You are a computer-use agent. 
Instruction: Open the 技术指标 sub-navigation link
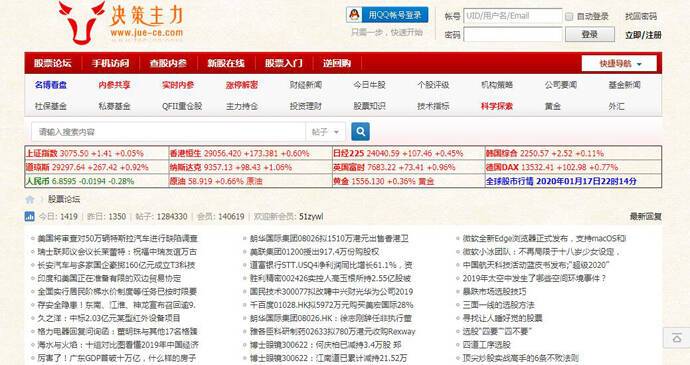(433, 106)
